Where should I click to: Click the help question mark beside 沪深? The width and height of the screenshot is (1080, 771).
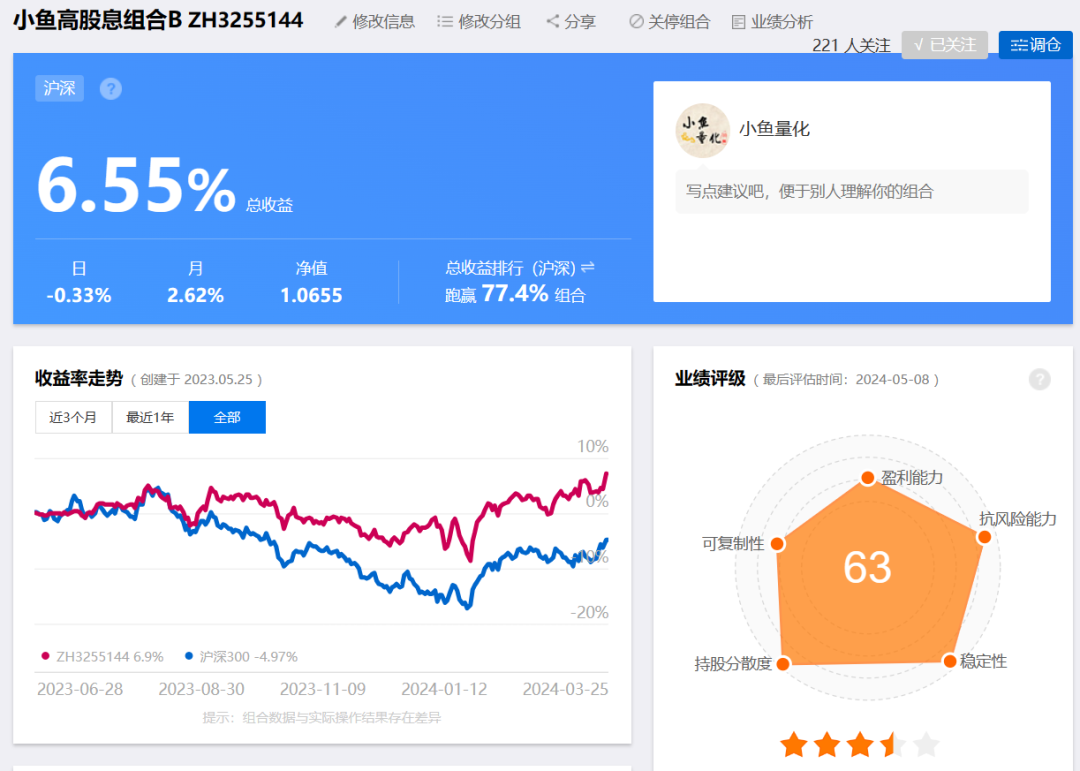[111, 89]
